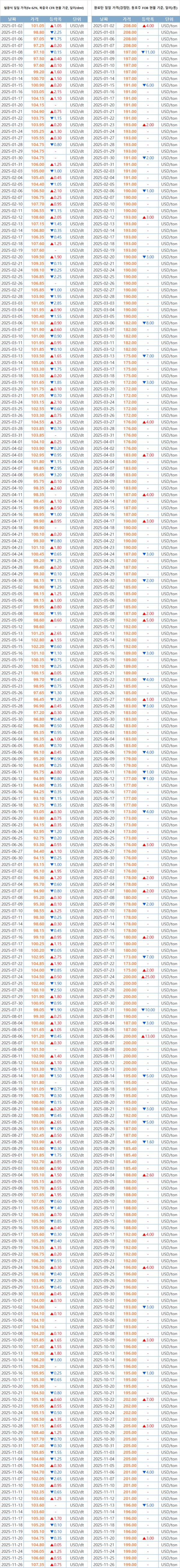Click the ▲4.00 up arrow for coking coal on 2025-01-02
The image size is (180, 1568).
[148, 26]
